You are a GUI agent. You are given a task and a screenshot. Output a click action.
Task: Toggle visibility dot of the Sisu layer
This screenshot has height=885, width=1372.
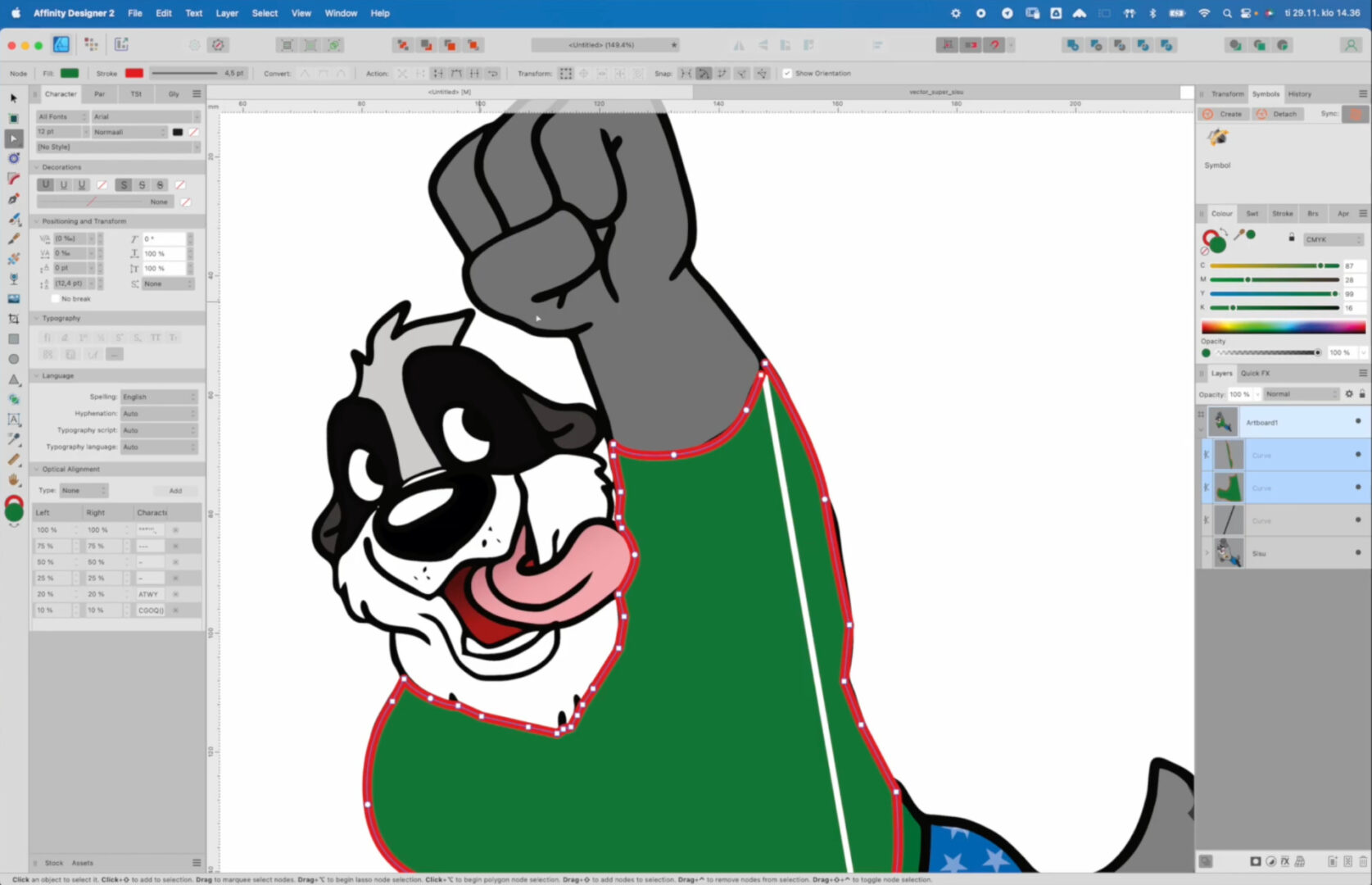(x=1358, y=553)
